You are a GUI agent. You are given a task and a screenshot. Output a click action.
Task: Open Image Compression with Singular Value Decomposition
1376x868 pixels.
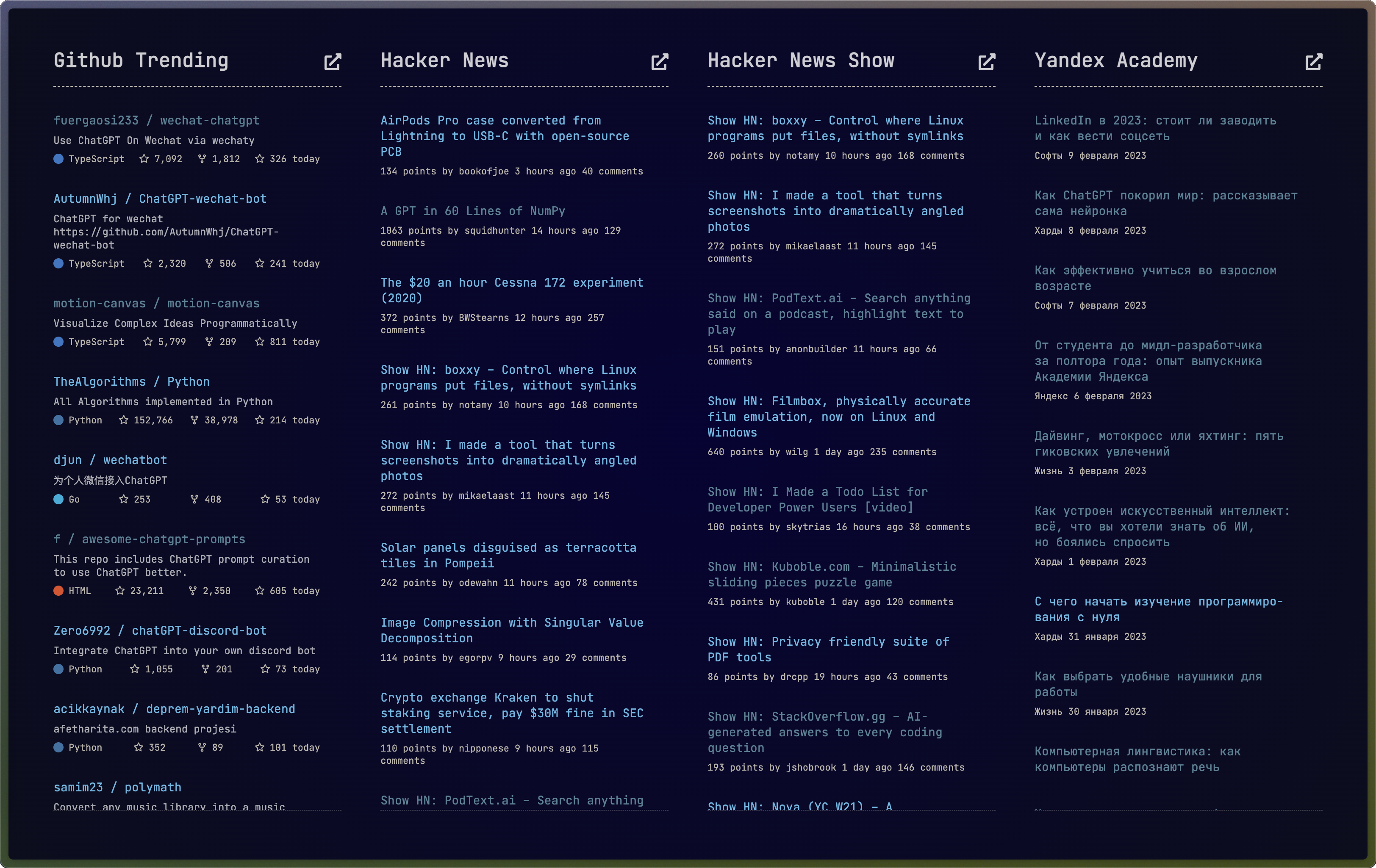point(512,630)
